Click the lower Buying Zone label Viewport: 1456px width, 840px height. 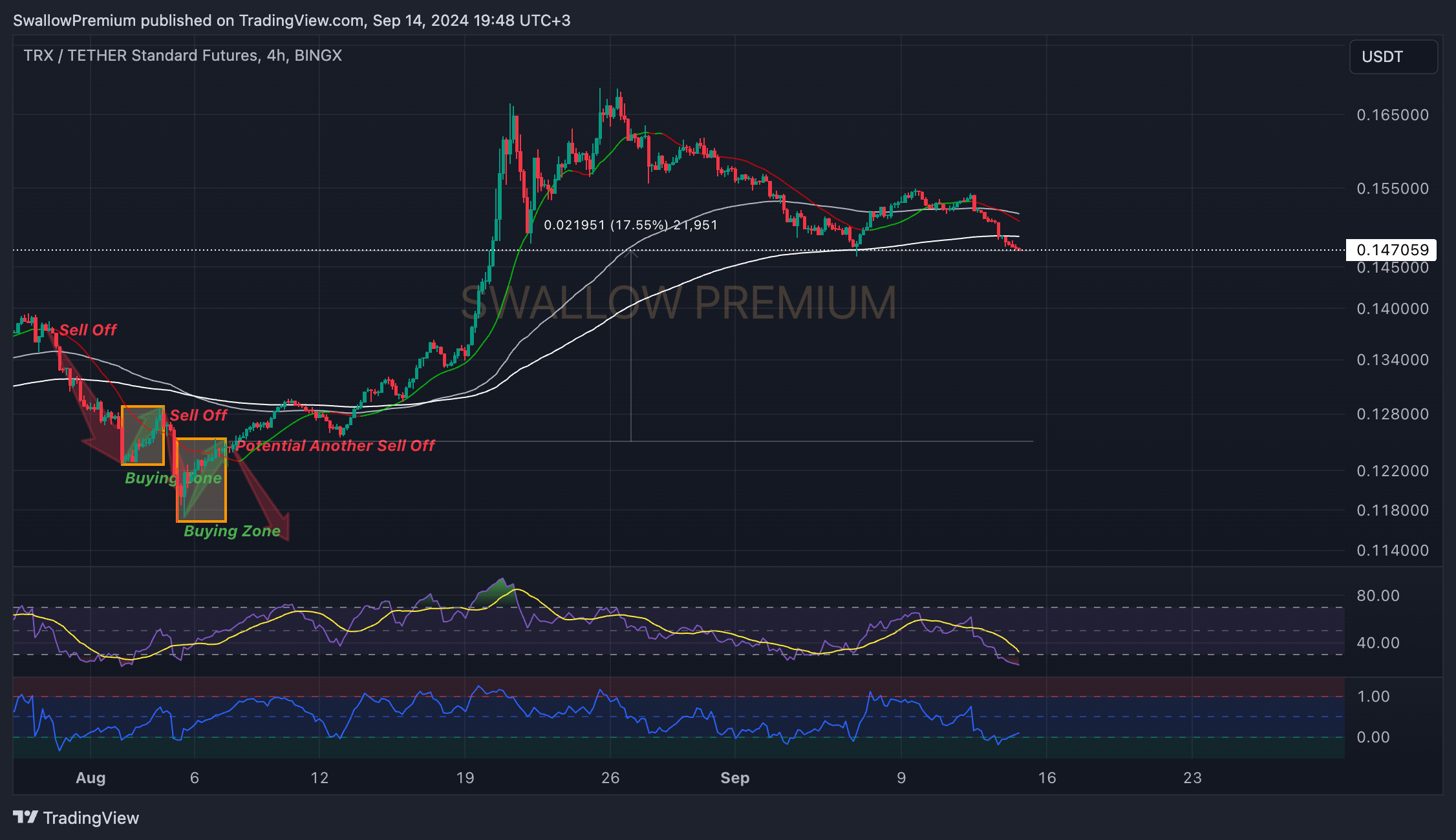click(x=232, y=531)
